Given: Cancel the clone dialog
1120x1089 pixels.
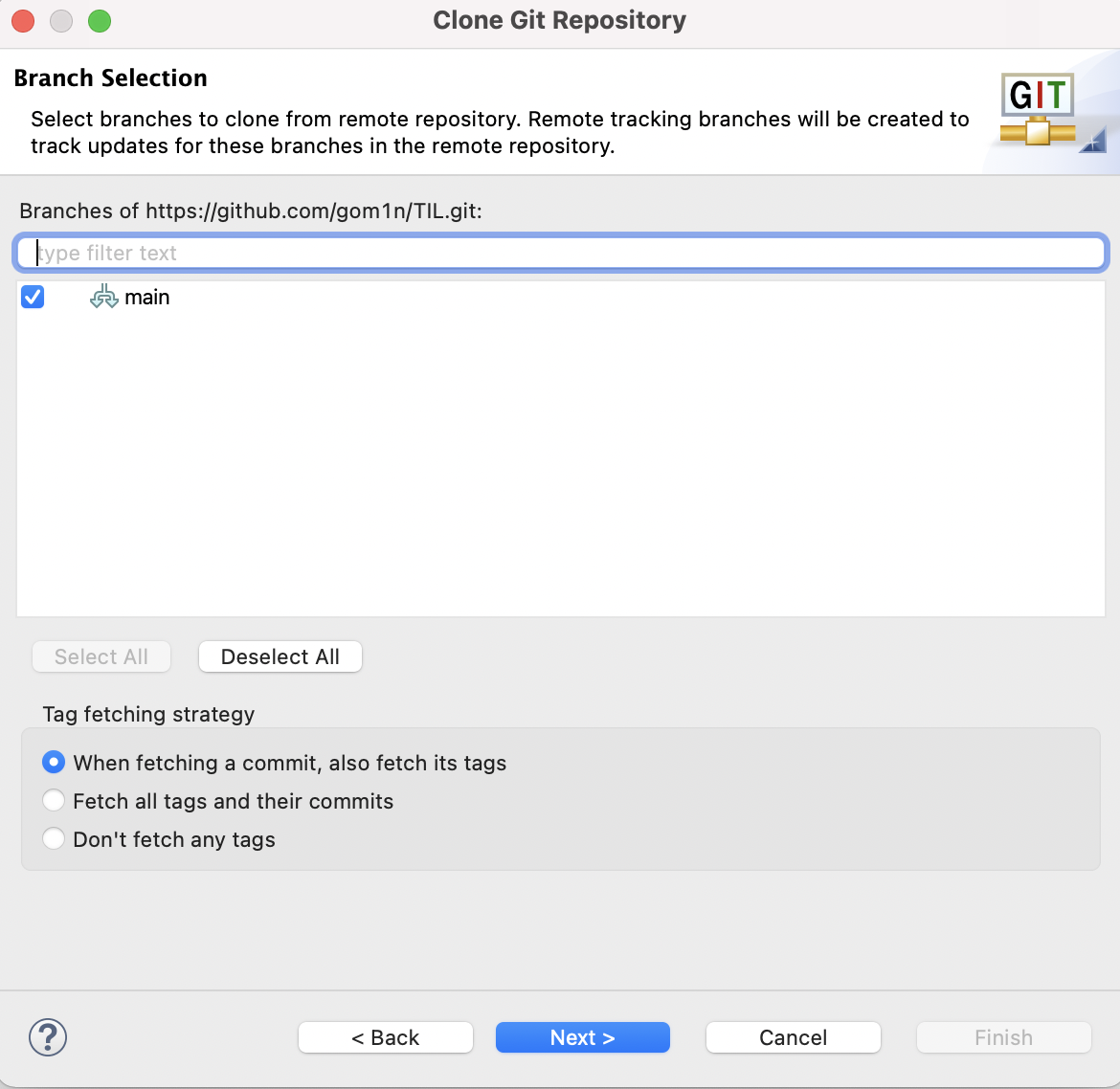Looking at the screenshot, I should click(x=793, y=1037).
